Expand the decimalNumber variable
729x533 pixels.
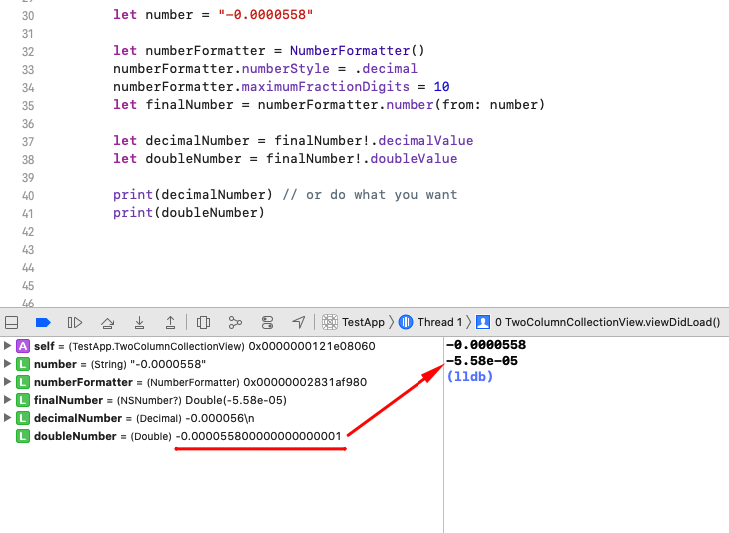click(7, 418)
